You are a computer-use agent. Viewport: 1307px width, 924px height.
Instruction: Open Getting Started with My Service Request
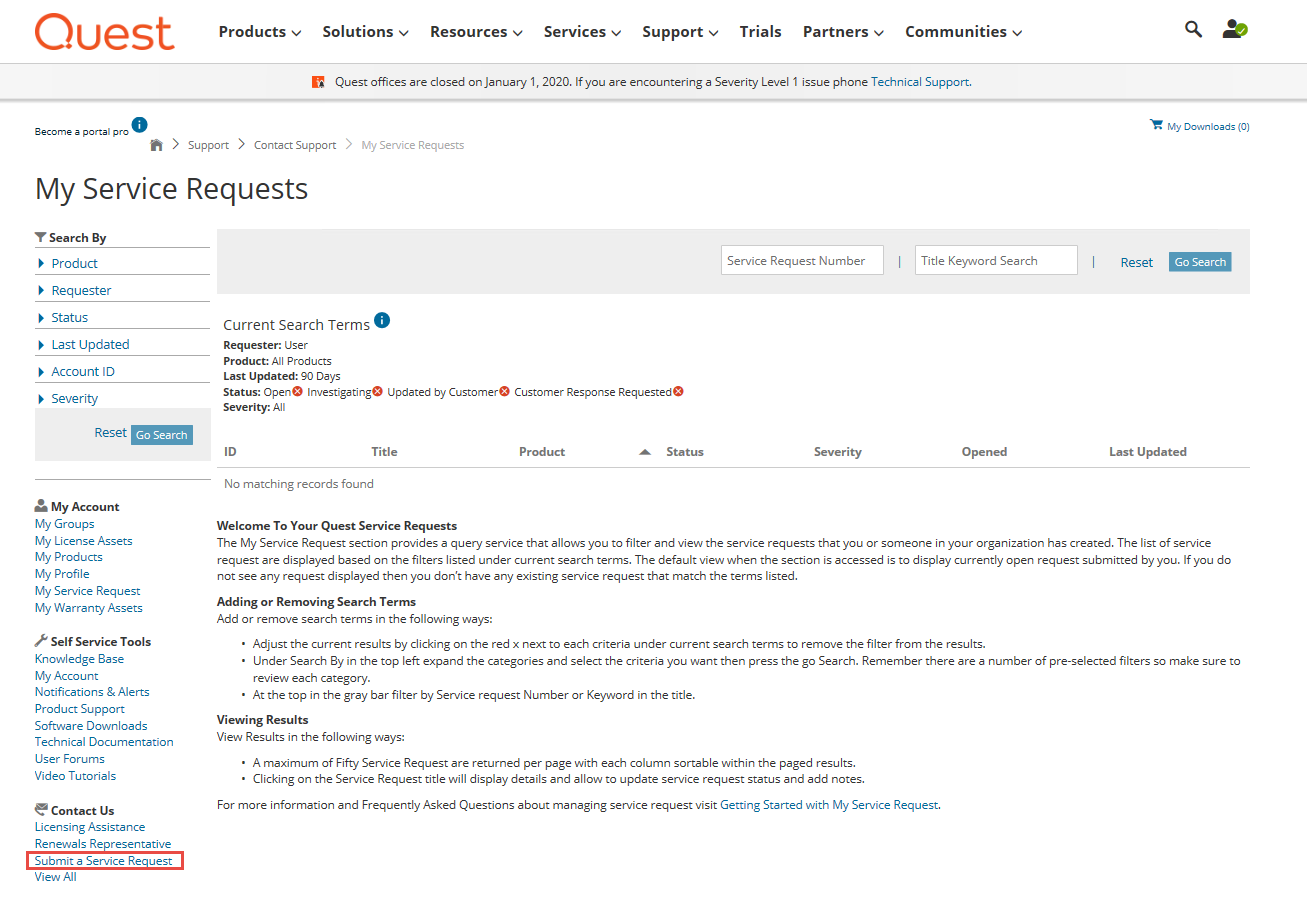coord(829,804)
